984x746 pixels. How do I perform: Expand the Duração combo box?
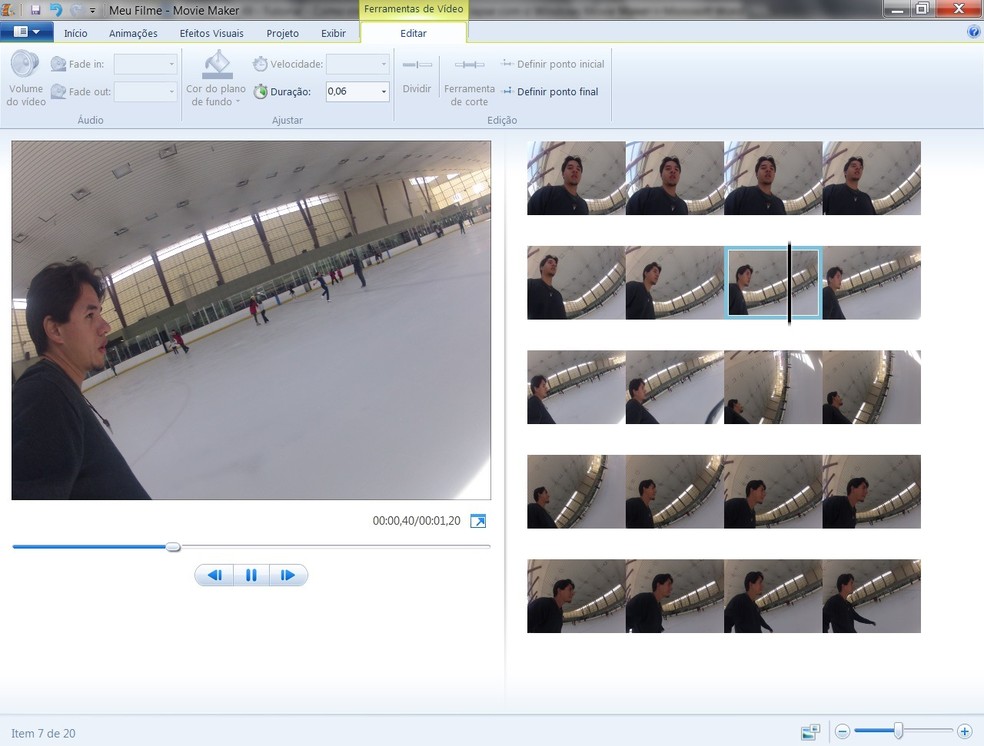(383, 90)
